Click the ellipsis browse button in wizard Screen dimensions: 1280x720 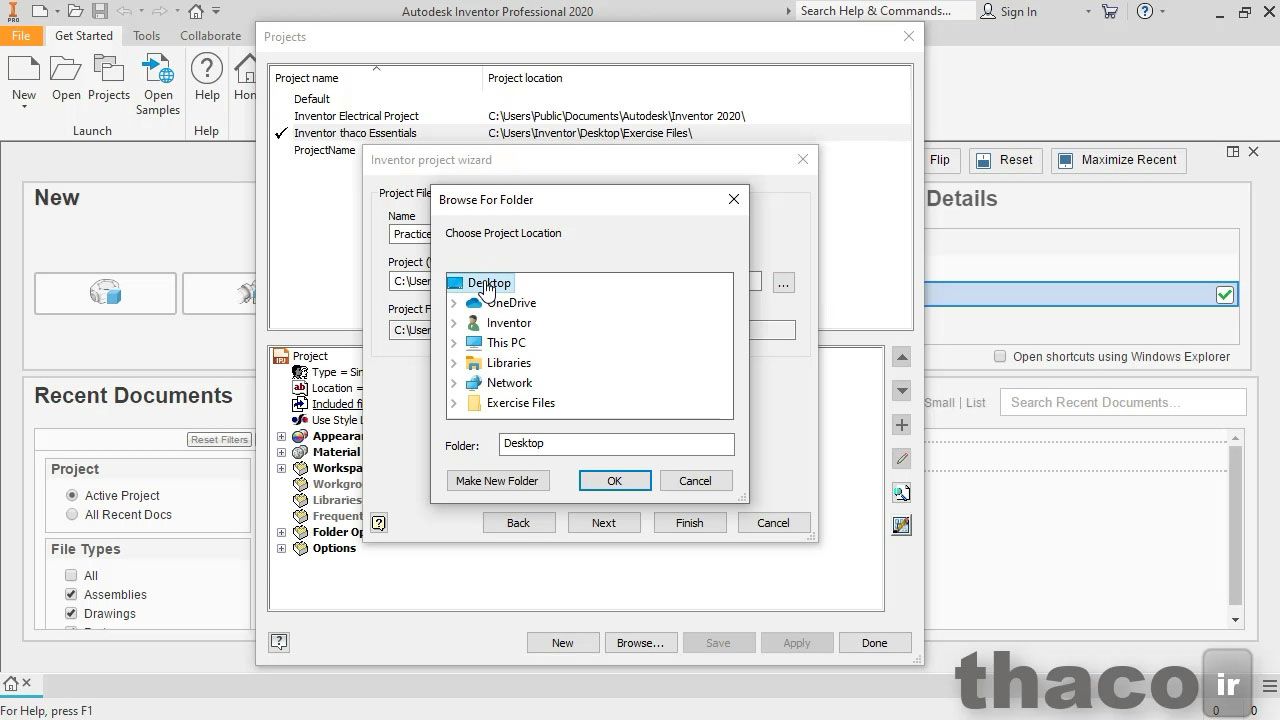[783, 283]
